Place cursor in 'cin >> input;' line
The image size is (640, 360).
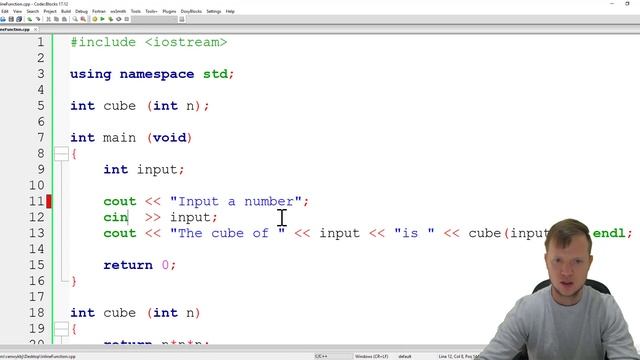[160, 217]
